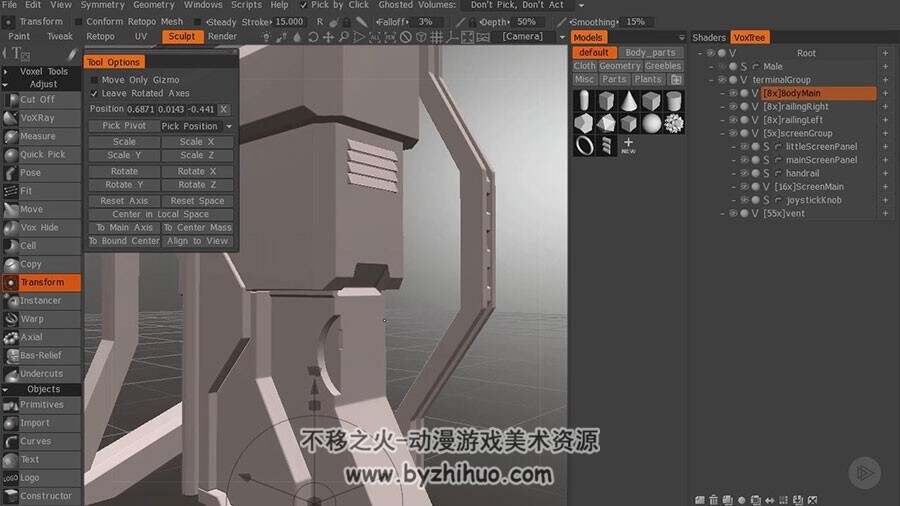Collapse the Root tree node
This screenshot has width=900, height=506.
coord(700,53)
